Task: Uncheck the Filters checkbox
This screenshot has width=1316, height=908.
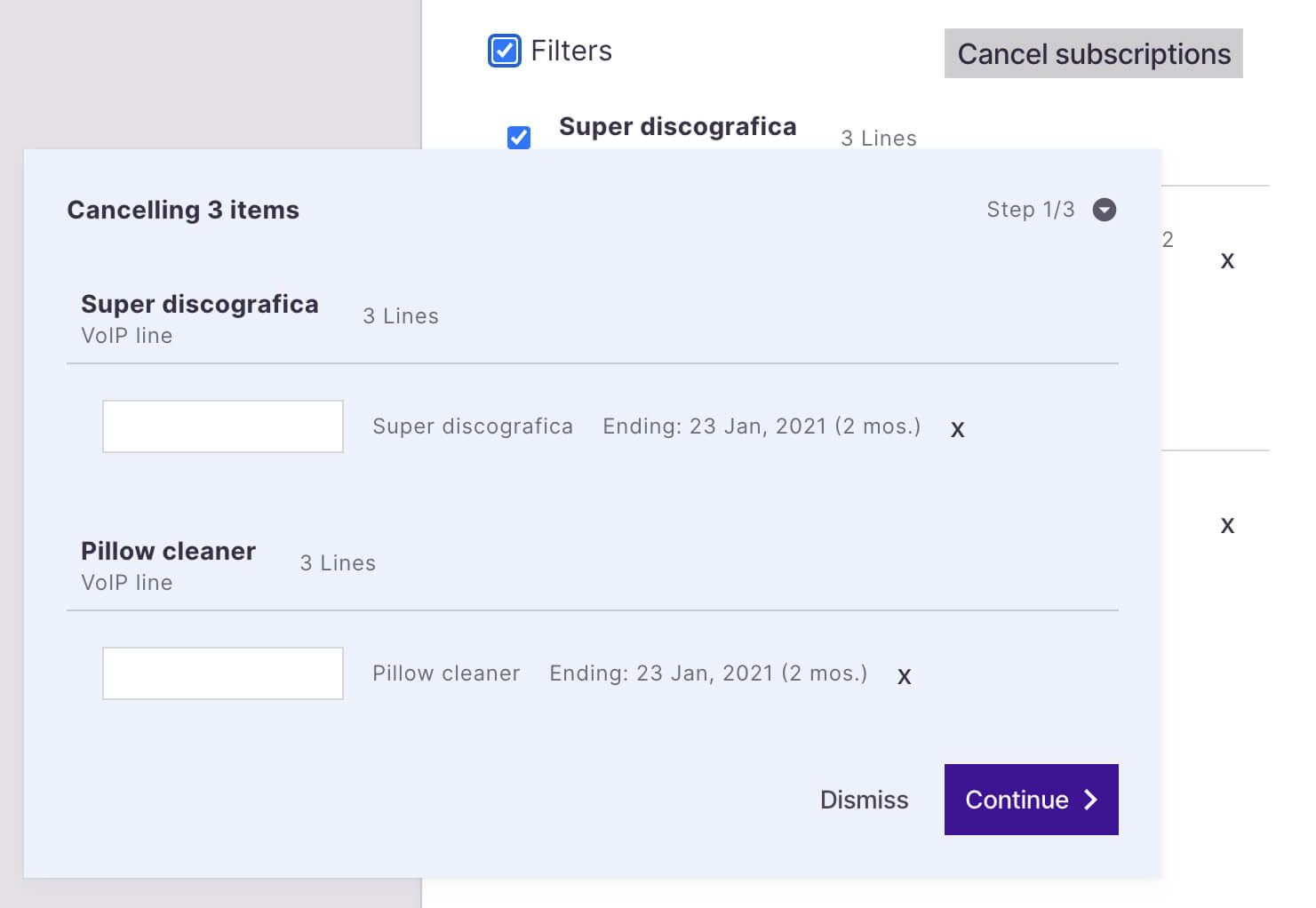Action: click(x=505, y=51)
